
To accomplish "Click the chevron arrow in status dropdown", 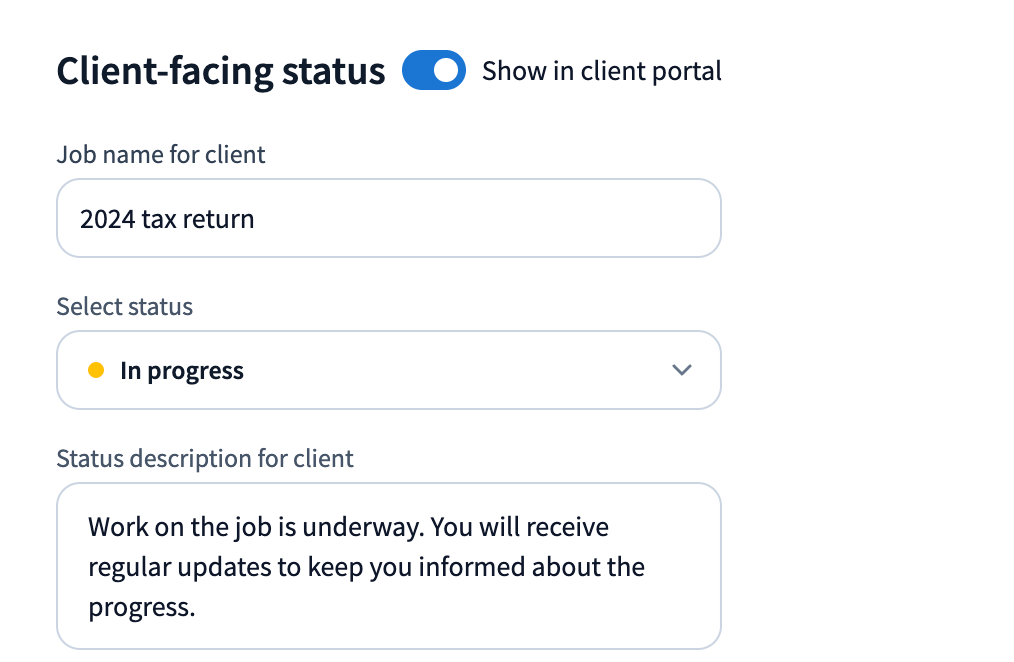I will point(682,370).
